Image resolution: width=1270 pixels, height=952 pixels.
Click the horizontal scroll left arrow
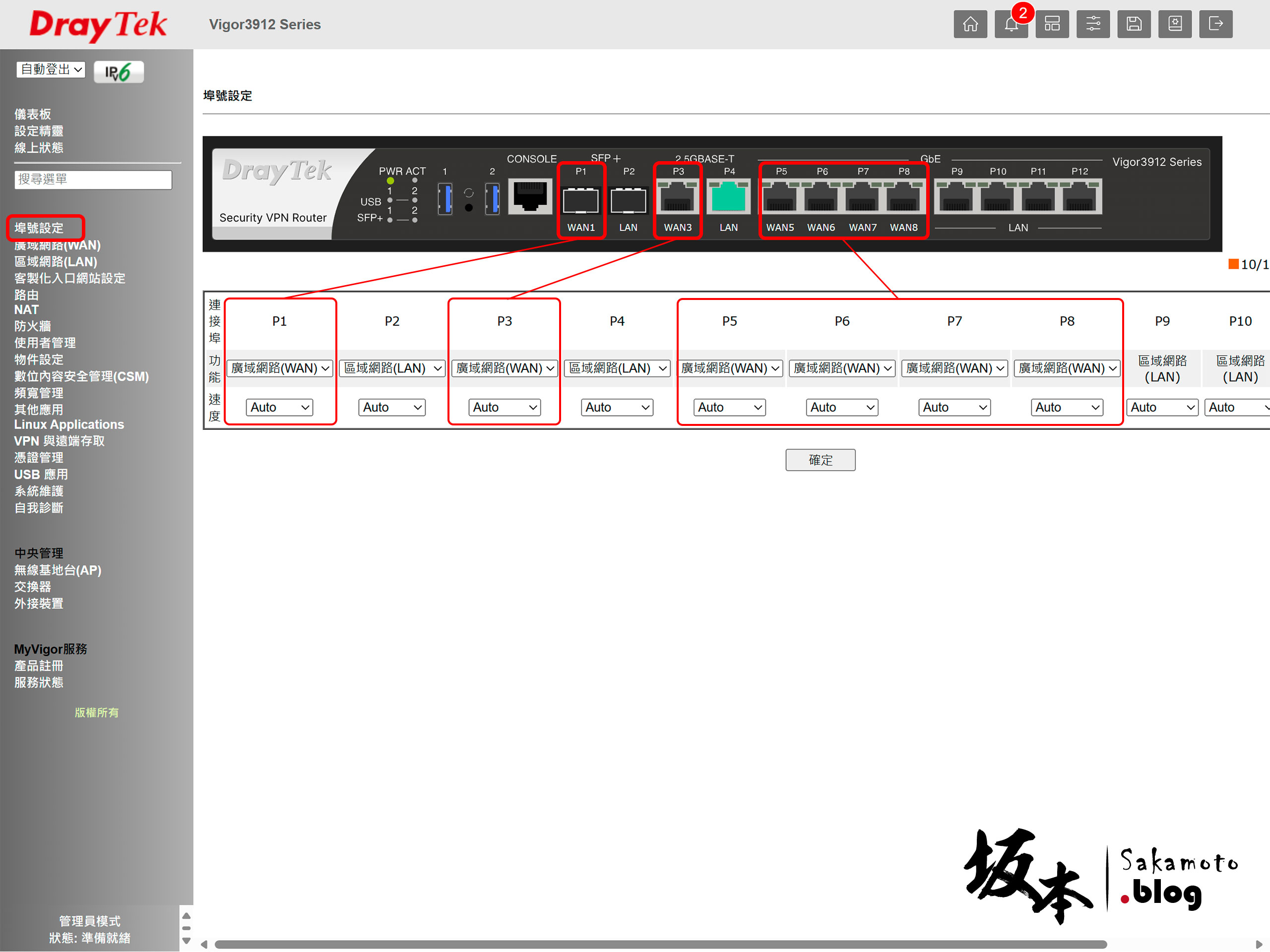[x=204, y=944]
